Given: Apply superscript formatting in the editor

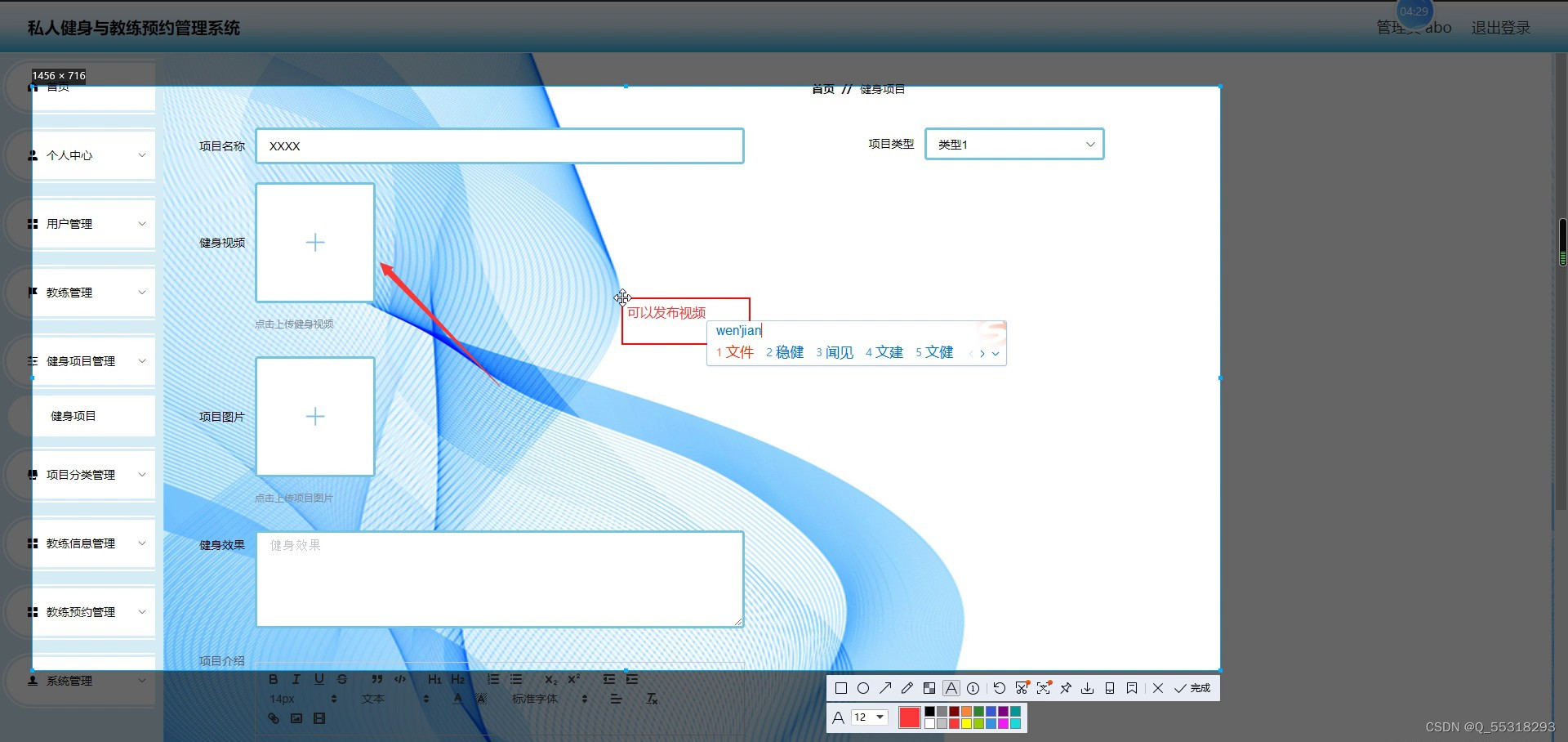Looking at the screenshot, I should [x=574, y=679].
